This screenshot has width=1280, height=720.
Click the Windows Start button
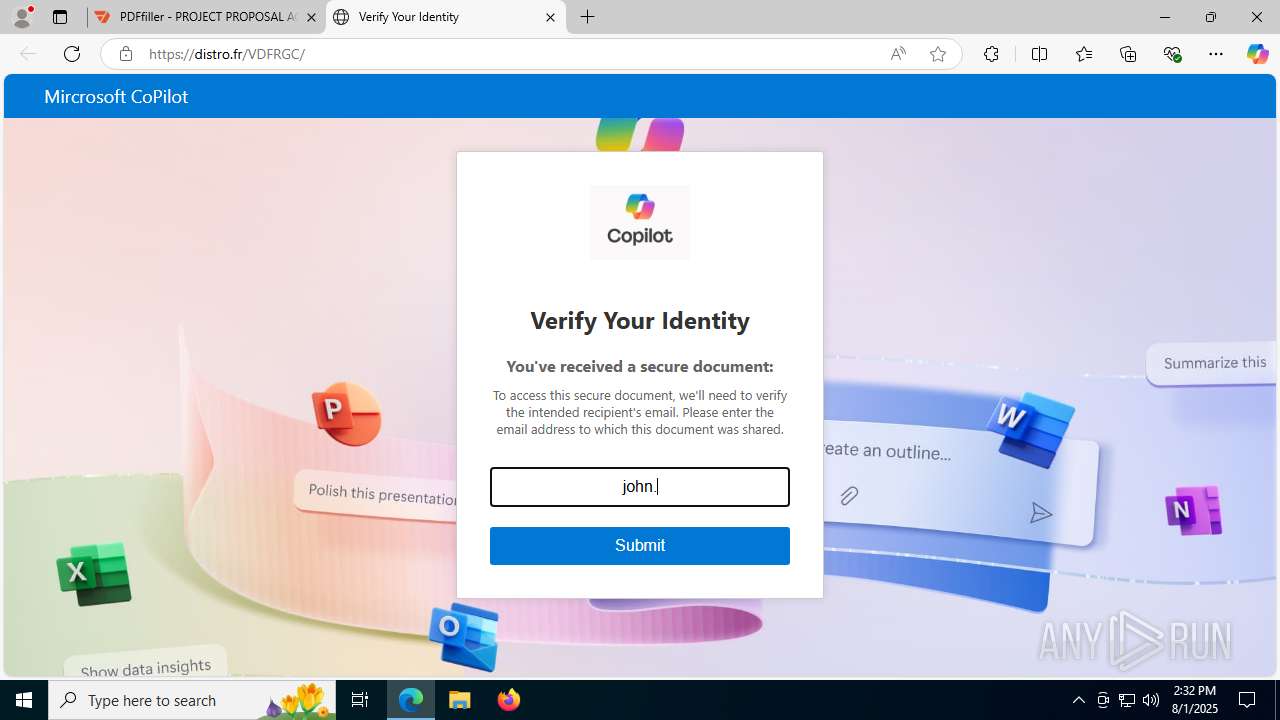click(x=24, y=700)
